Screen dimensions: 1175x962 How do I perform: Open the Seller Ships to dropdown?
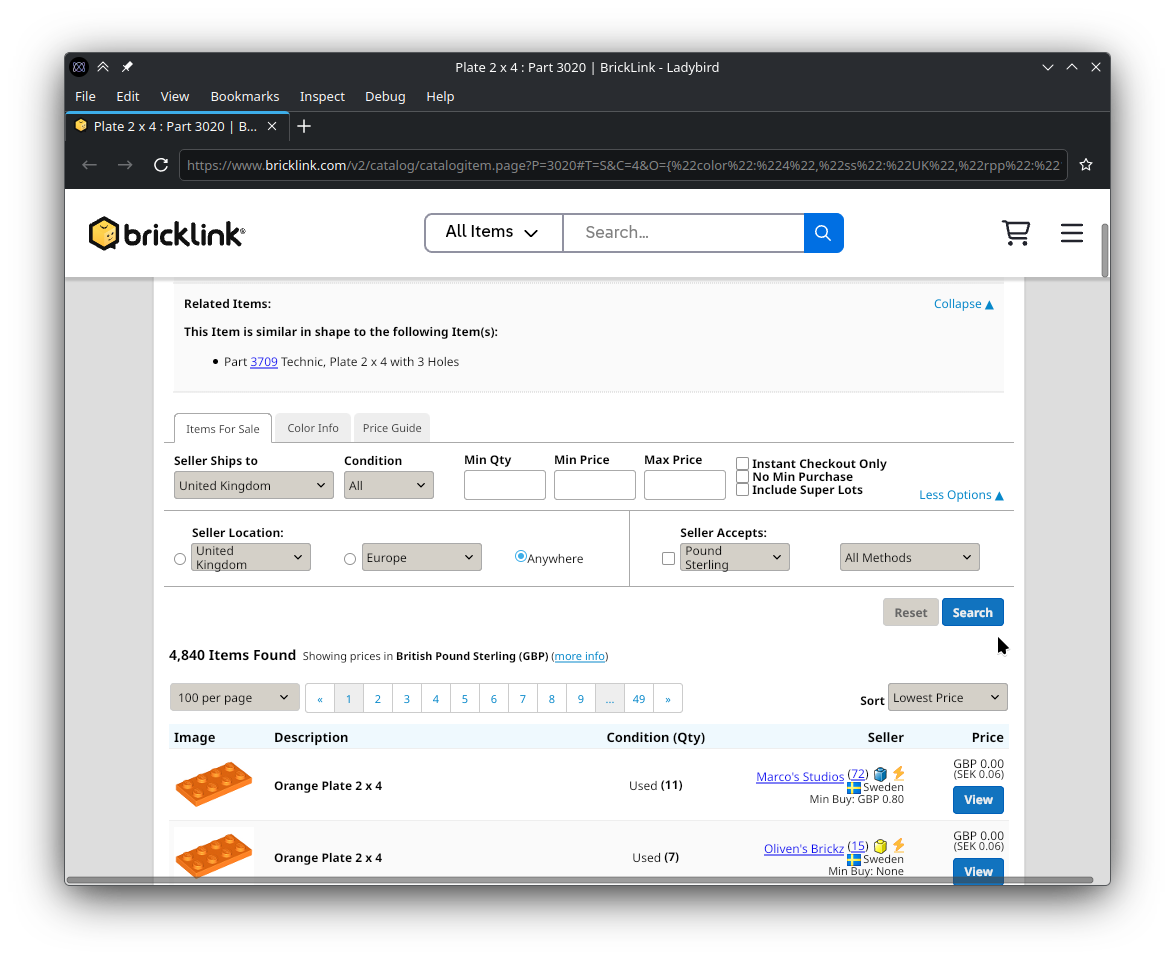pos(253,485)
